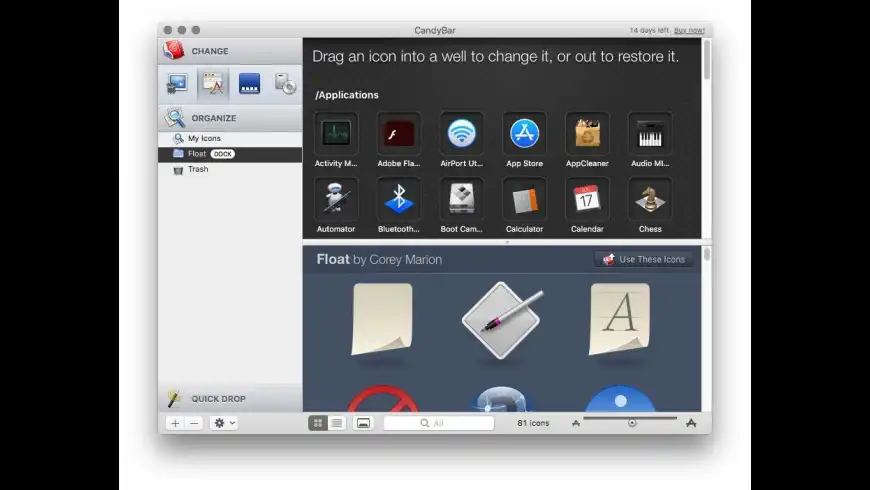The width and height of the screenshot is (870, 490).
Task: Click the large icon size button
Action: (691, 423)
